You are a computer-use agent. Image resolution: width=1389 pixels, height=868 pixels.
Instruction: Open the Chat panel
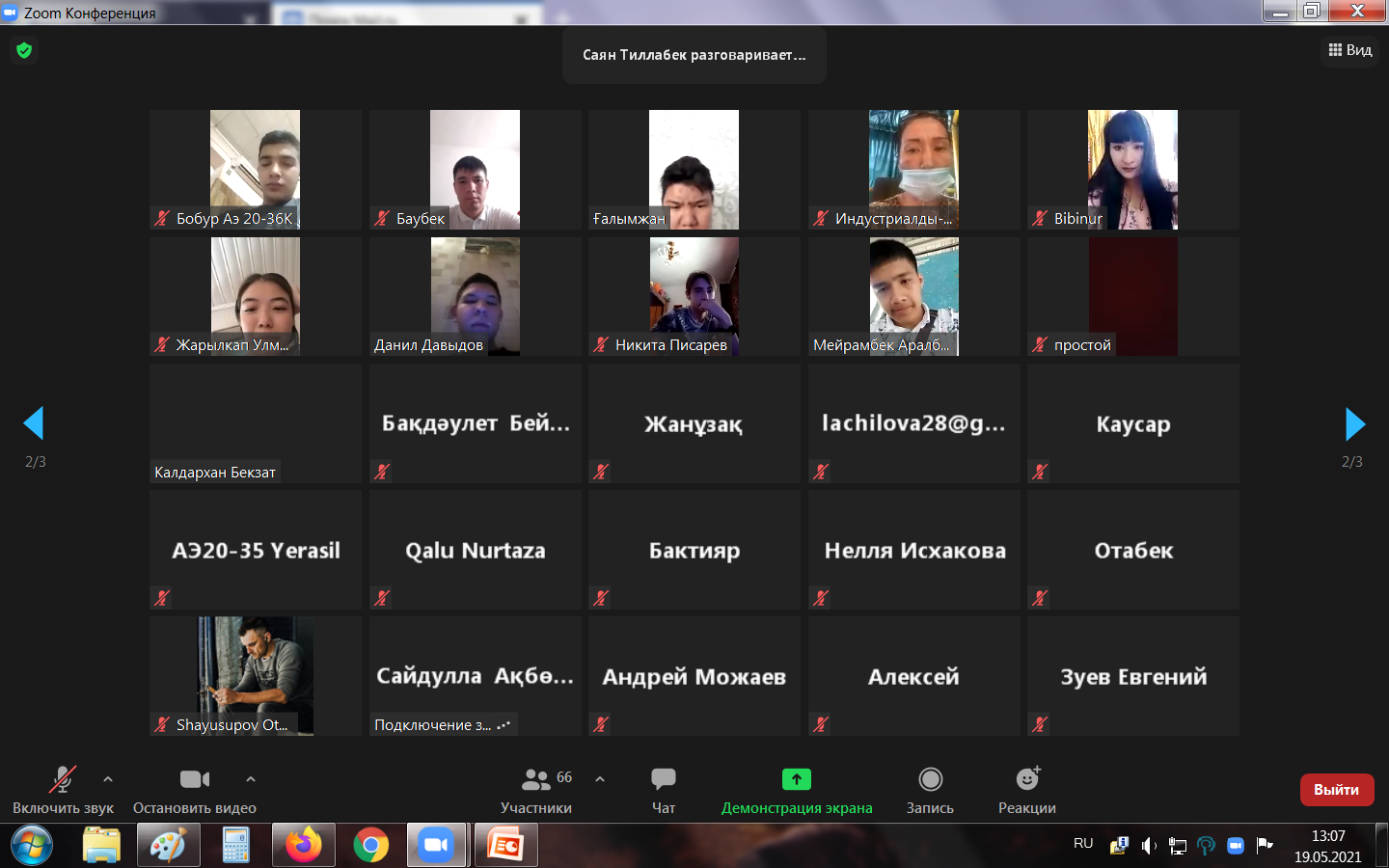click(x=664, y=788)
